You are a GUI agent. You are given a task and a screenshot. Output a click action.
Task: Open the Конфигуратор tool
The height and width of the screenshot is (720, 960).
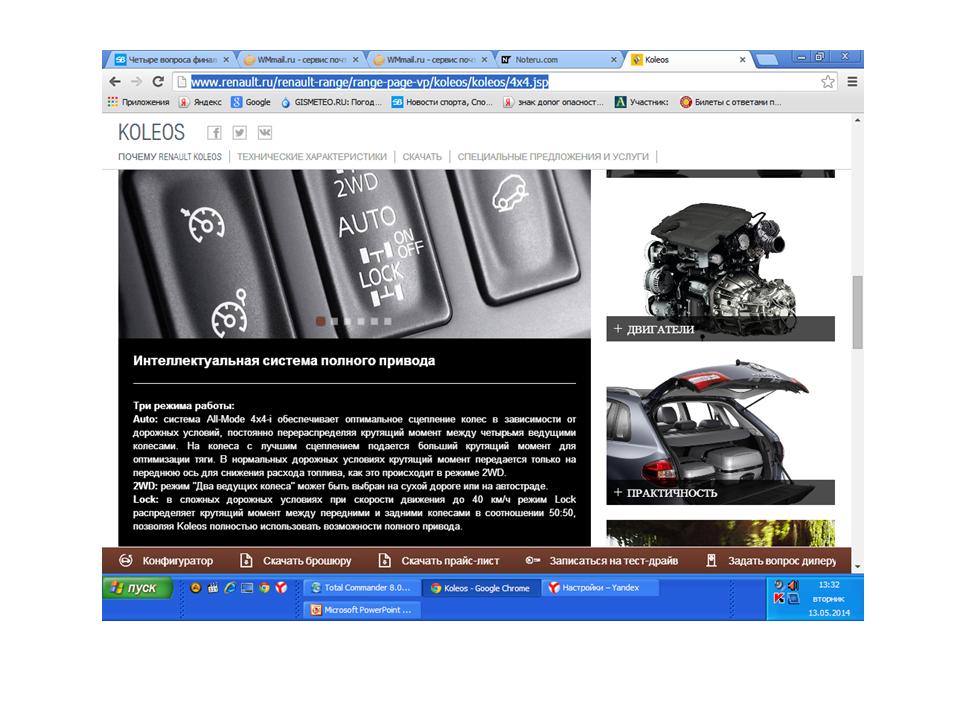[166, 560]
